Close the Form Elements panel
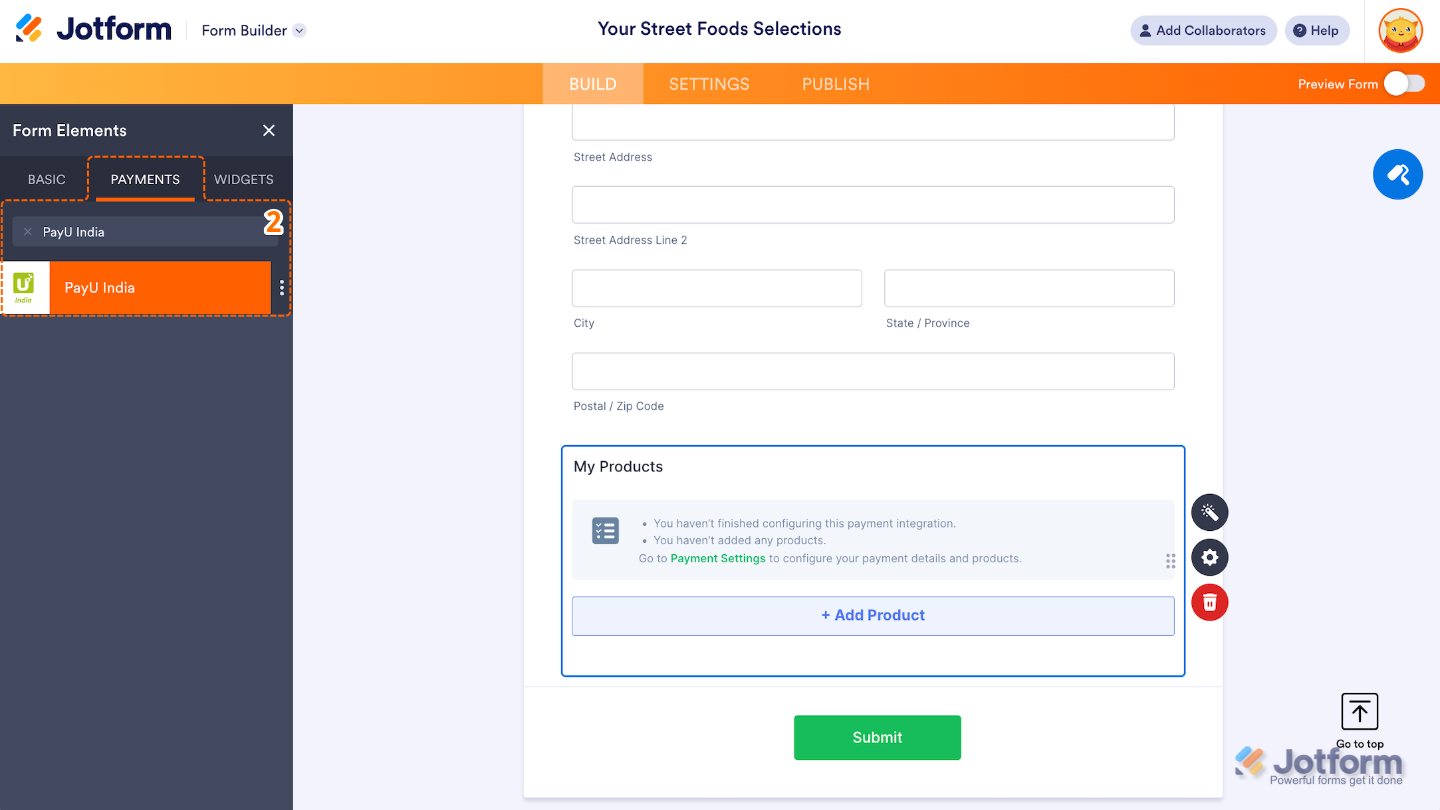 pos(268,130)
